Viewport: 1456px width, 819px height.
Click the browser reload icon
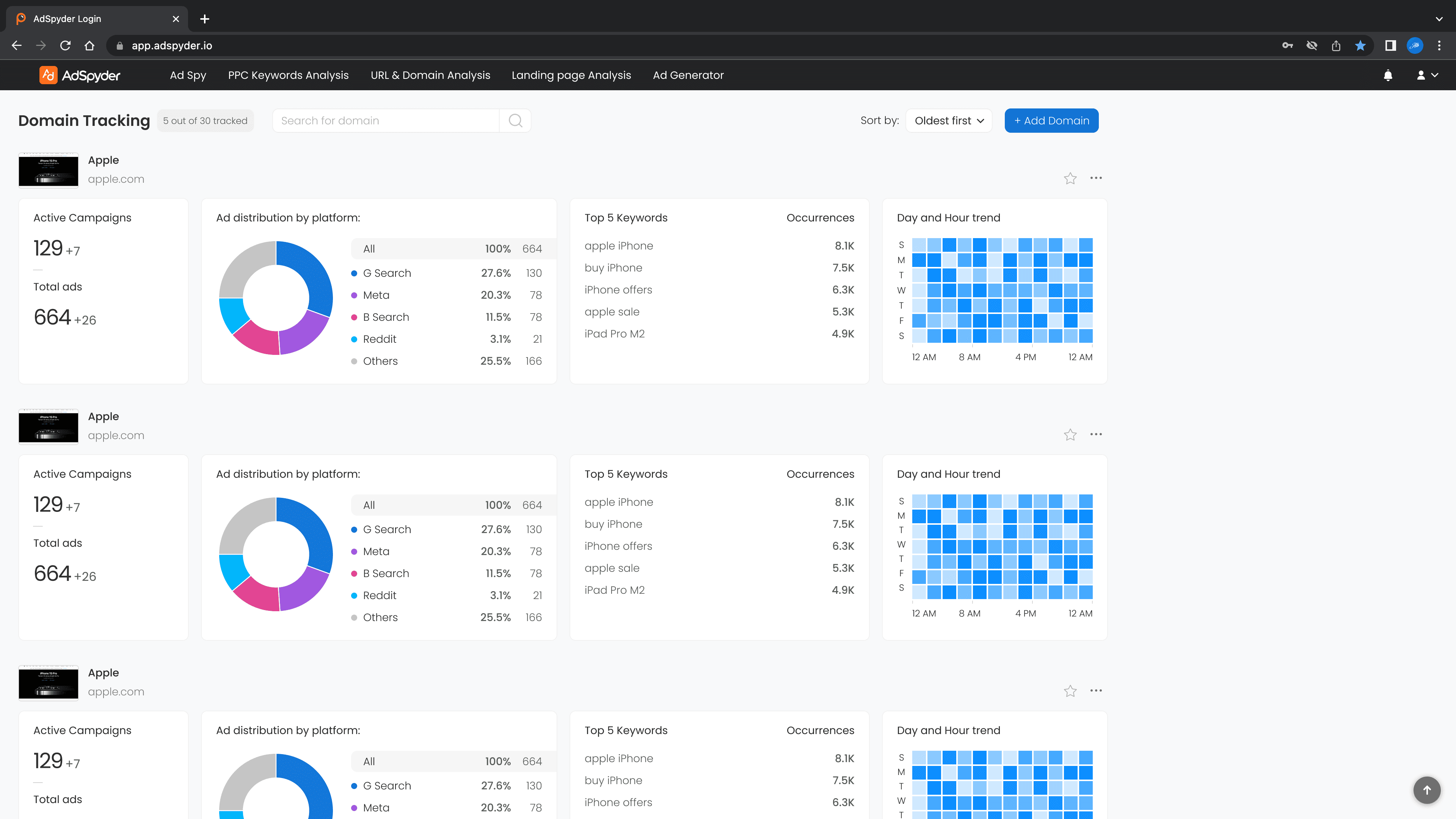tap(66, 46)
